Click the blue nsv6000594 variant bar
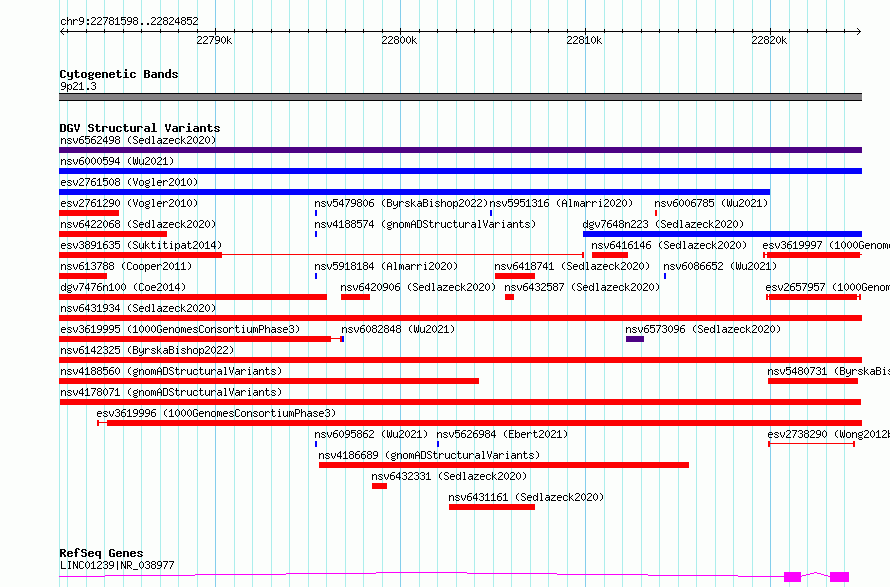This screenshot has height=587, width=890. click(x=460, y=171)
